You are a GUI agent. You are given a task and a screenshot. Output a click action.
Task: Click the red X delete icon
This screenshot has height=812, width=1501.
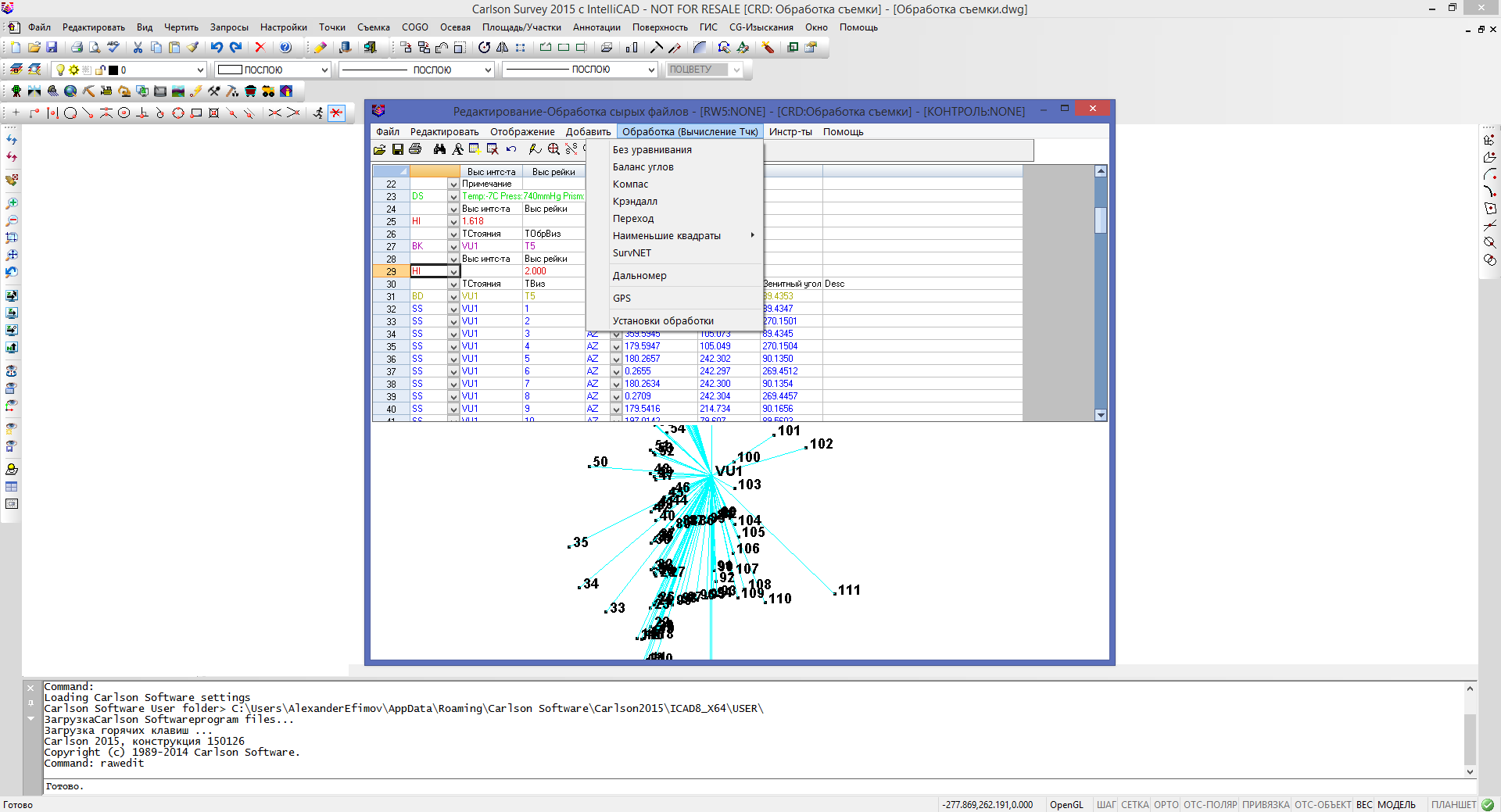coord(260,48)
